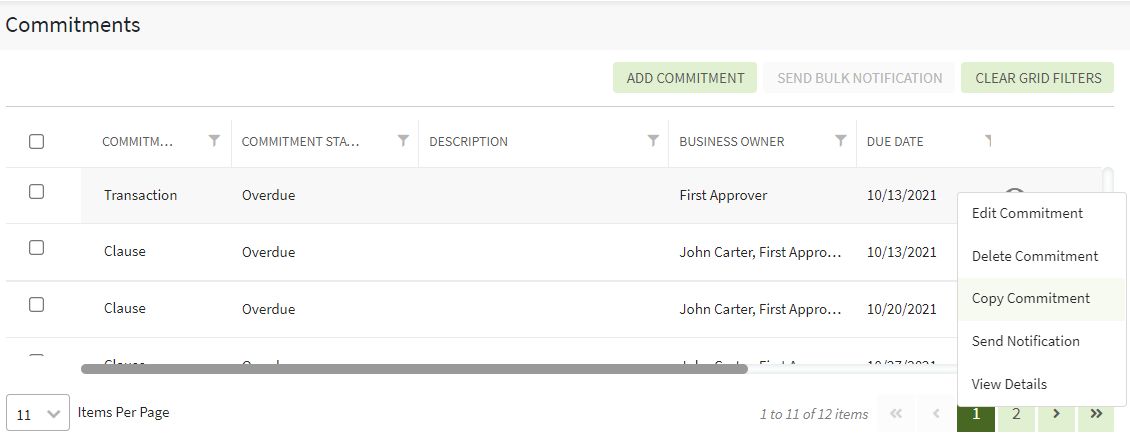The image size is (1130, 438).
Task: Click the horizontal scrollbar of the grid
Action: pyautogui.click(x=414, y=369)
